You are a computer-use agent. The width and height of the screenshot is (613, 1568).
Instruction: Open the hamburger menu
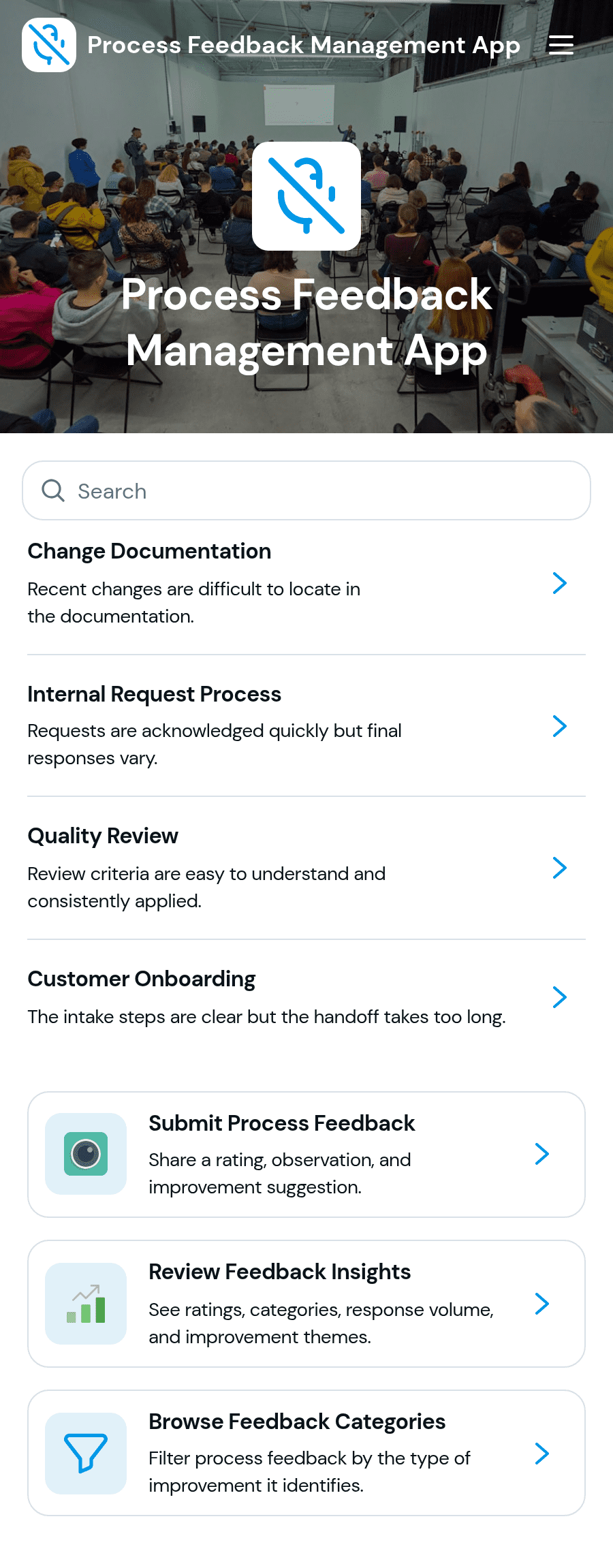coord(561,45)
